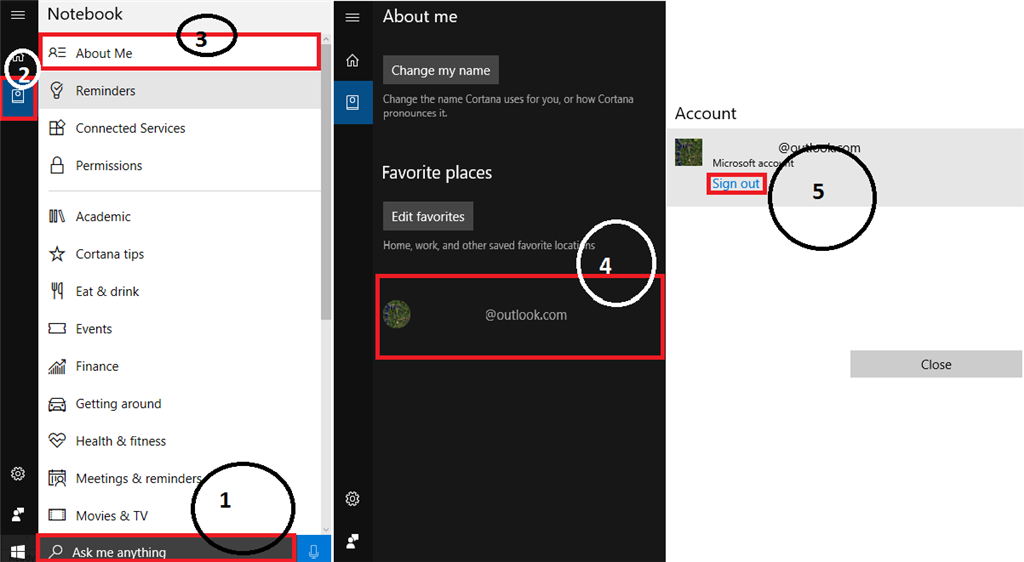The width and height of the screenshot is (1024, 562).
Task: Click Finance chart icon
Action: 57,366
